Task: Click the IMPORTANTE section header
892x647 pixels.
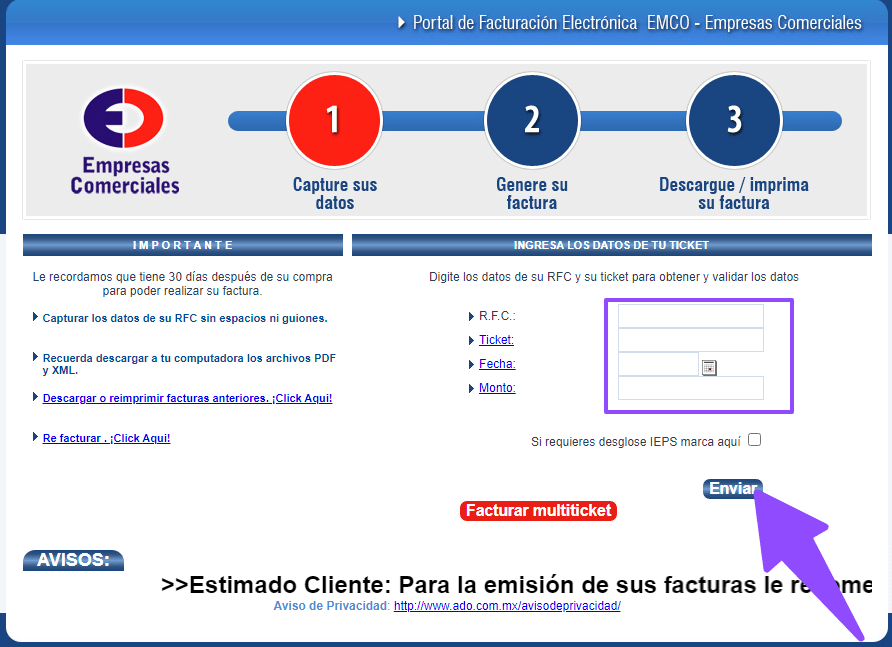Action: (183, 245)
